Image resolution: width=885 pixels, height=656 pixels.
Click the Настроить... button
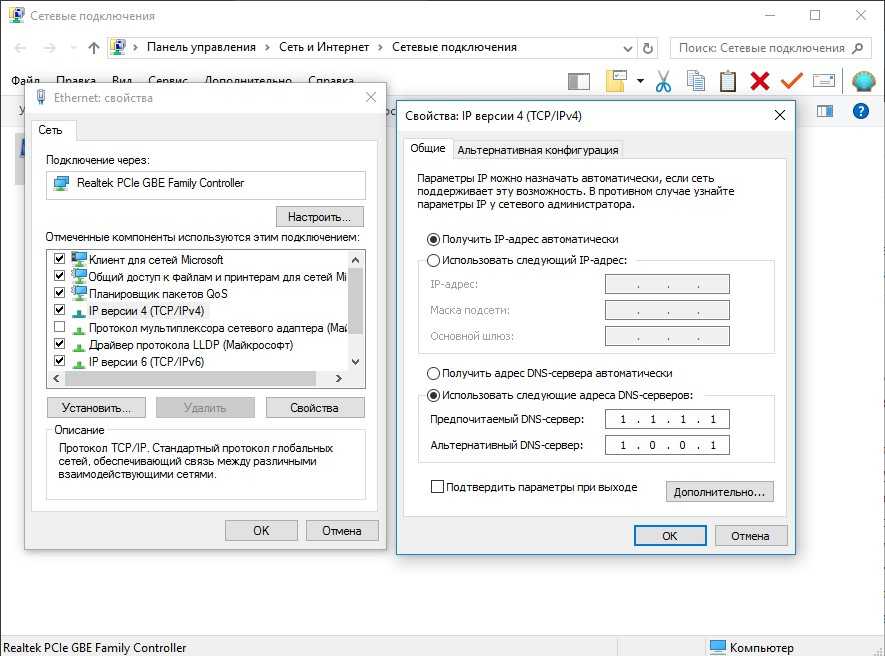coord(319,216)
